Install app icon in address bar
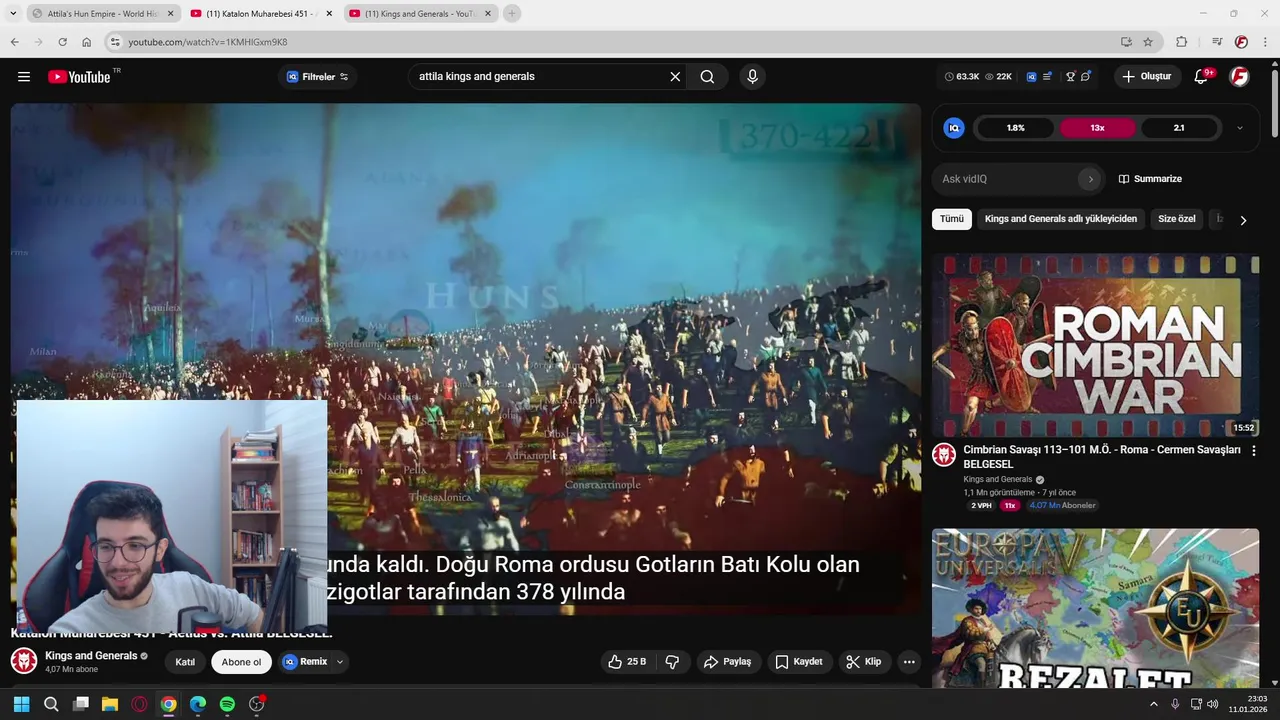 point(1126,42)
